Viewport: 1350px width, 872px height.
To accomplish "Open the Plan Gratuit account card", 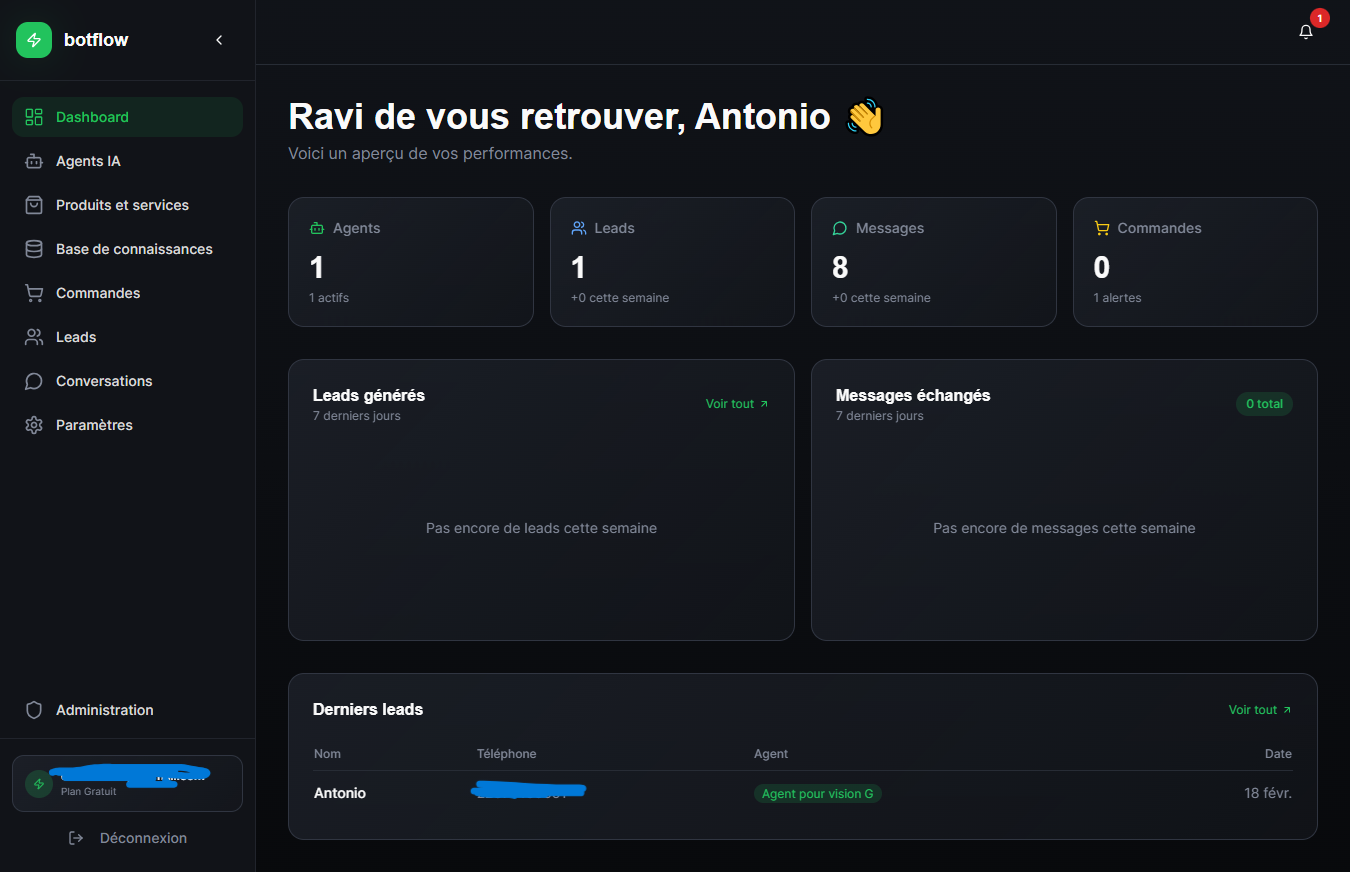I will [127, 783].
